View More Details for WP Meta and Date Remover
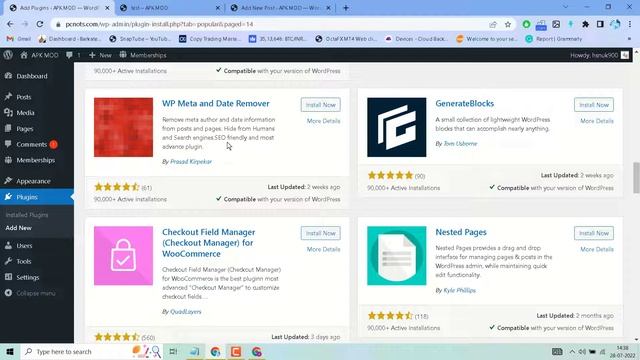This screenshot has height=360, width=640. click(323, 121)
